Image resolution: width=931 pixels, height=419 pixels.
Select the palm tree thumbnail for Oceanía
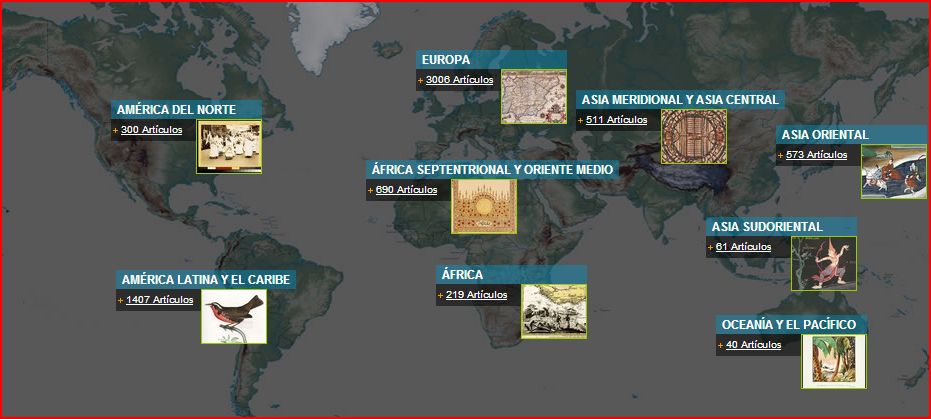point(833,361)
